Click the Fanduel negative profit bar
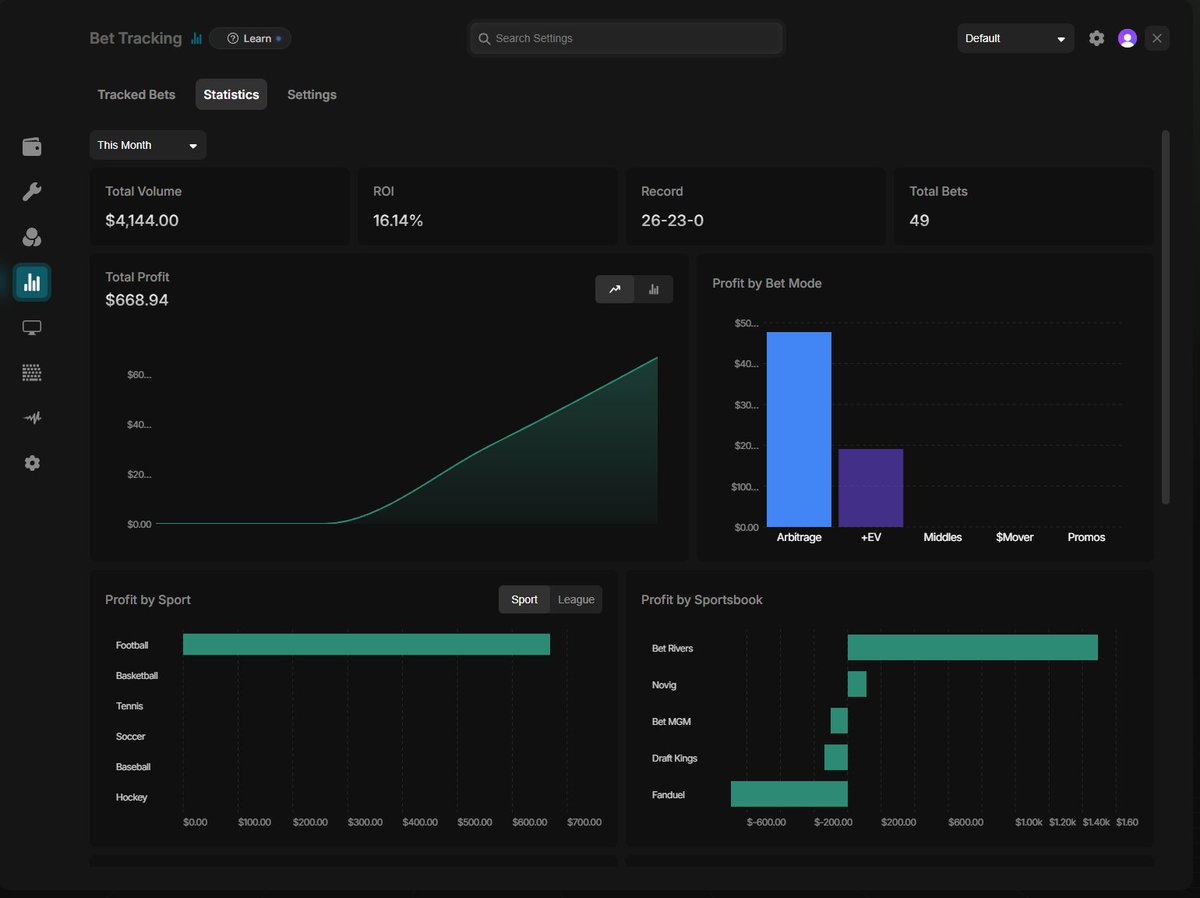 point(789,794)
